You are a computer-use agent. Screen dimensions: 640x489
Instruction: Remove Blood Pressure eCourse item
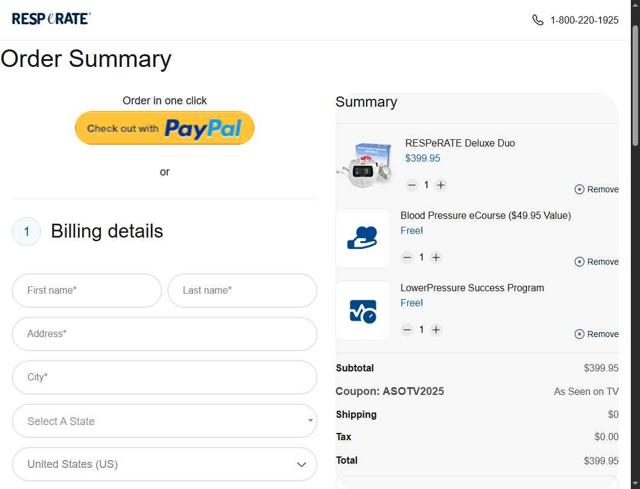pos(596,262)
